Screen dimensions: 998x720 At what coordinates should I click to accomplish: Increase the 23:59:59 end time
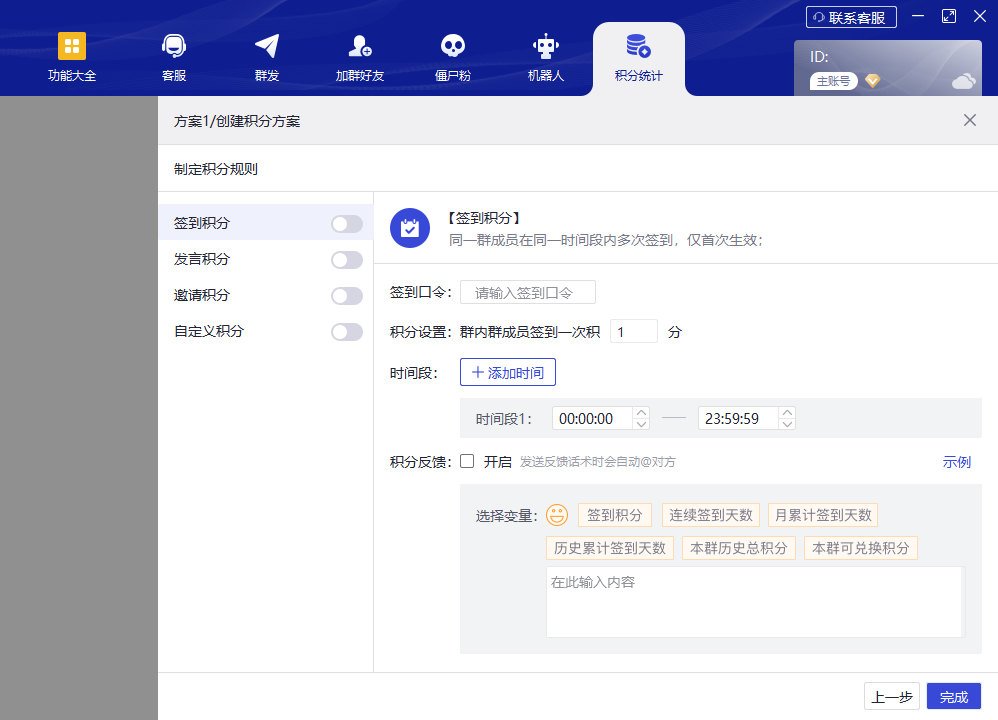pos(787,413)
